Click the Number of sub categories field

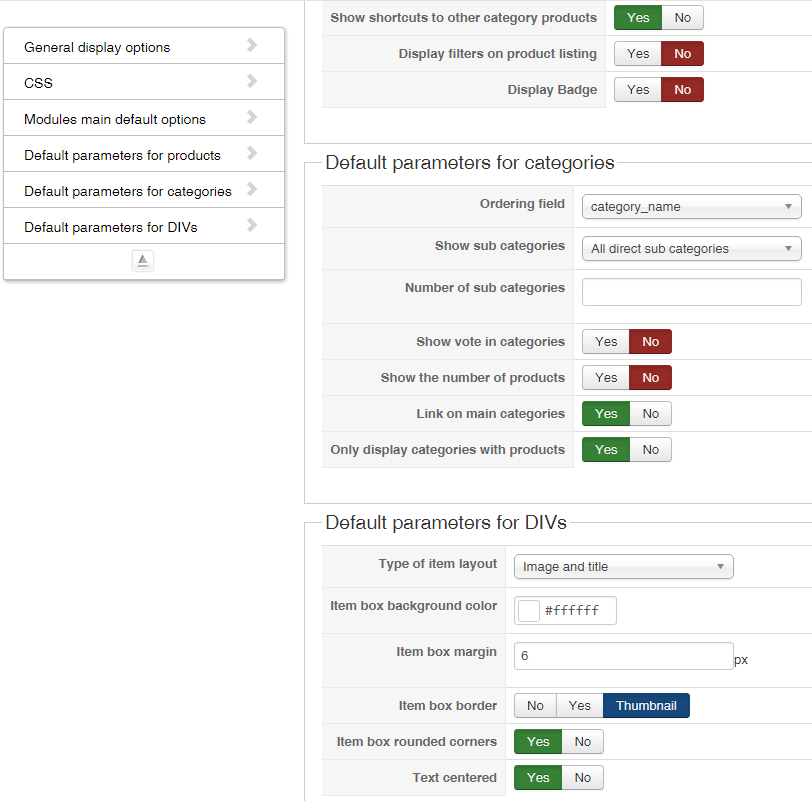click(691, 292)
